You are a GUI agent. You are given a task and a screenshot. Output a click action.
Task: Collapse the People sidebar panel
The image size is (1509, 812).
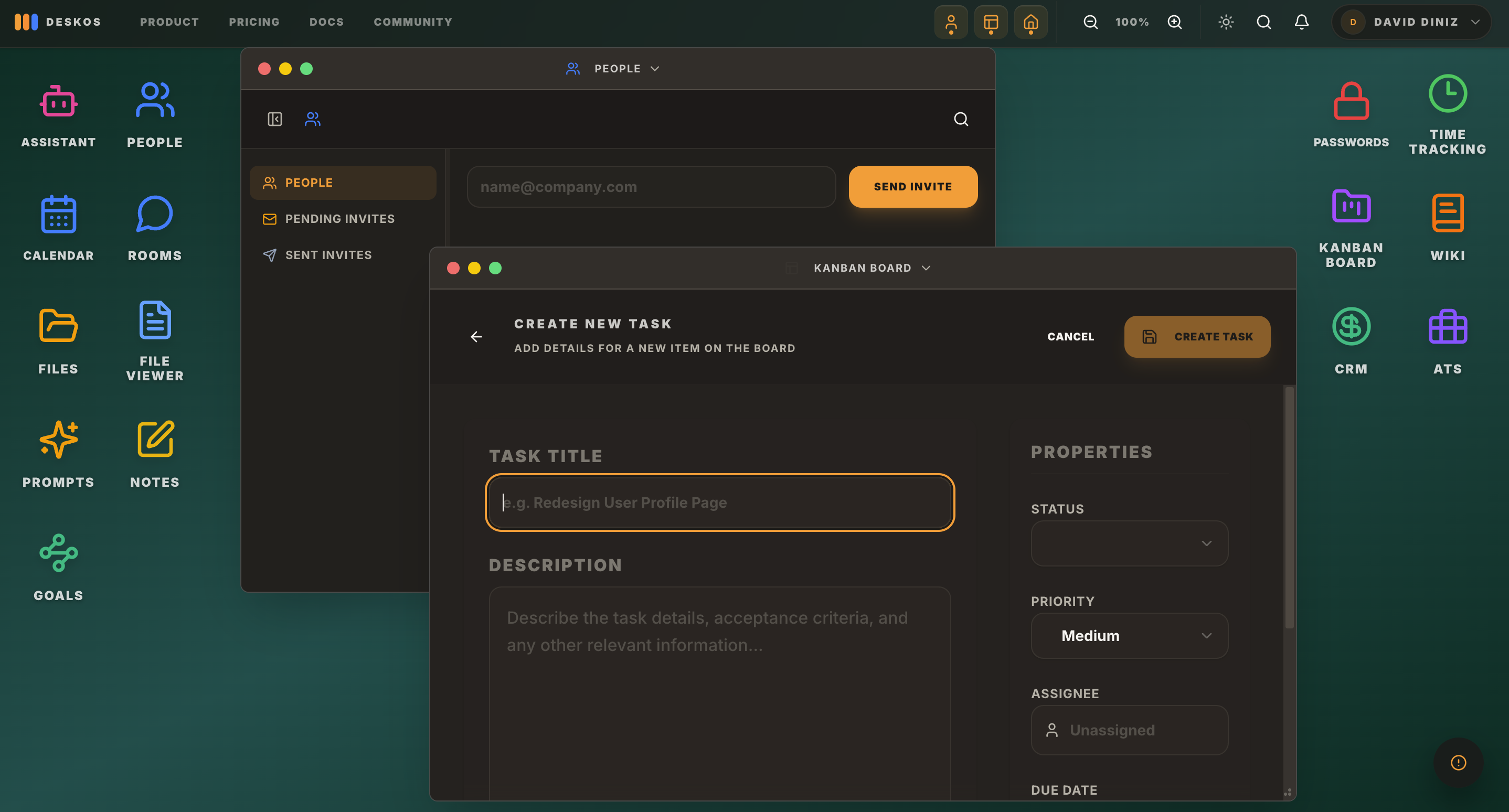[275, 120]
